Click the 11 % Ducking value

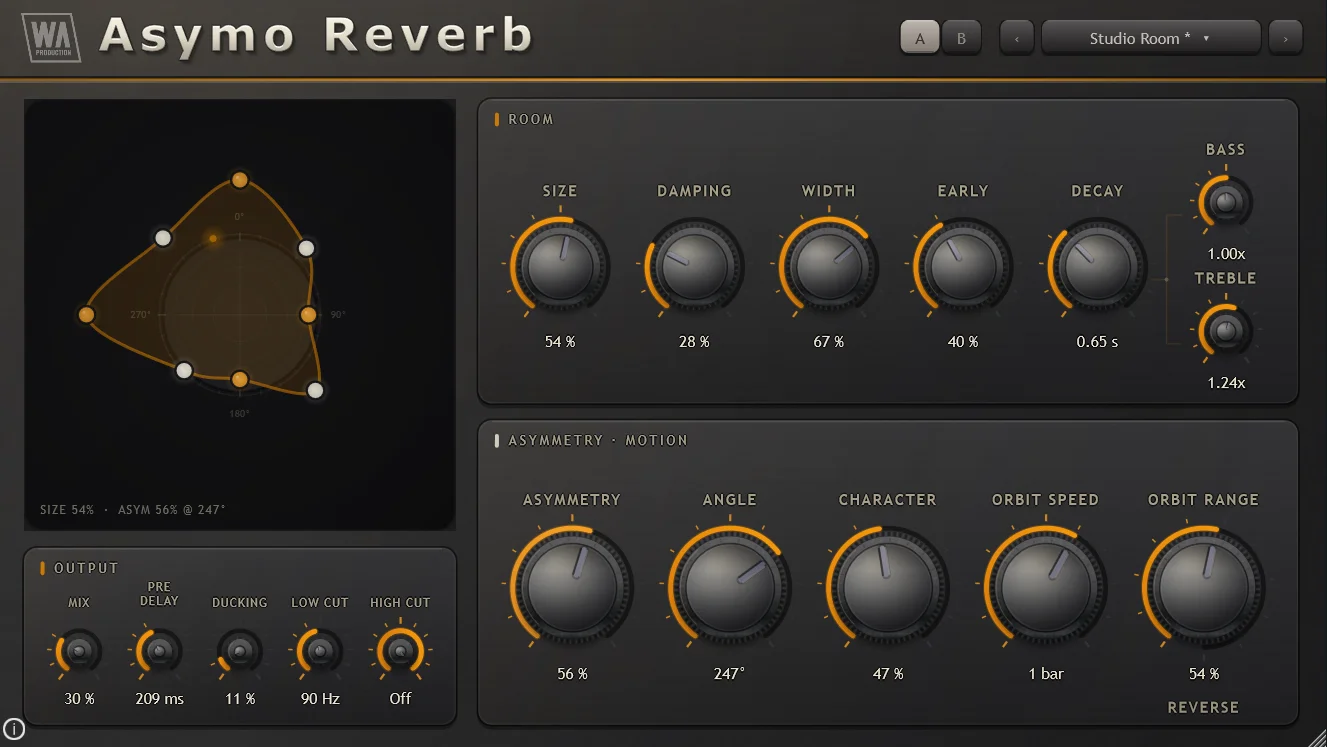tap(240, 699)
